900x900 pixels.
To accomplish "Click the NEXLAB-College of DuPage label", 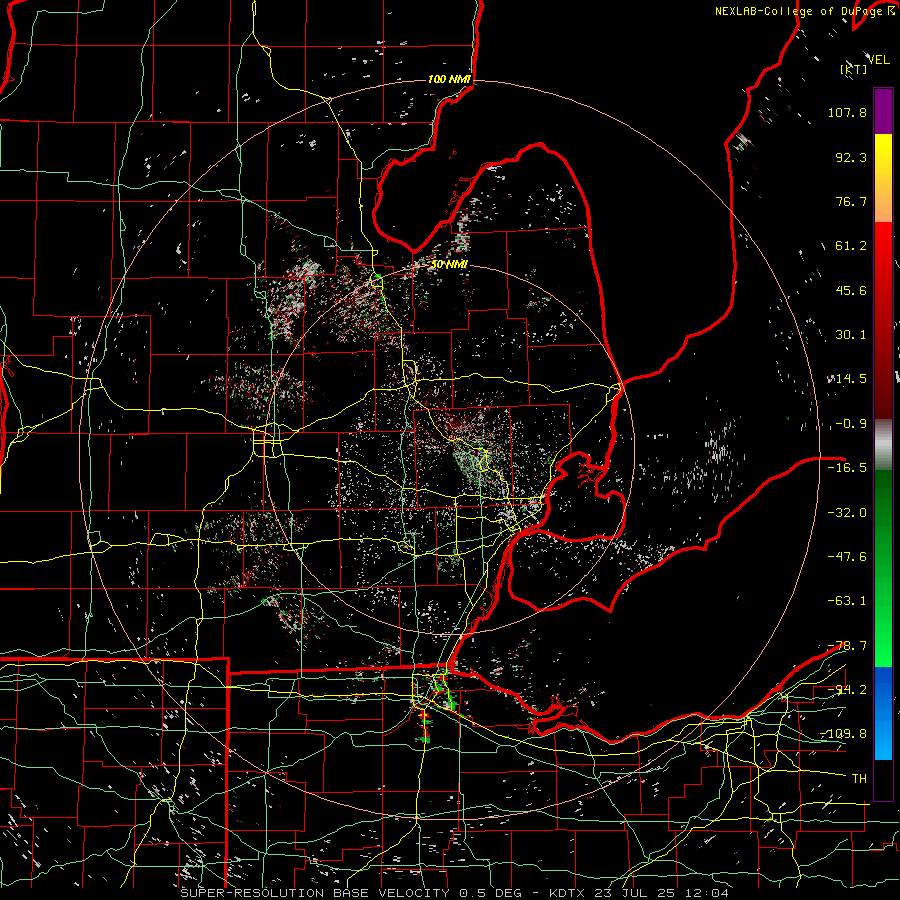I will pyautogui.click(x=798, y=11).
